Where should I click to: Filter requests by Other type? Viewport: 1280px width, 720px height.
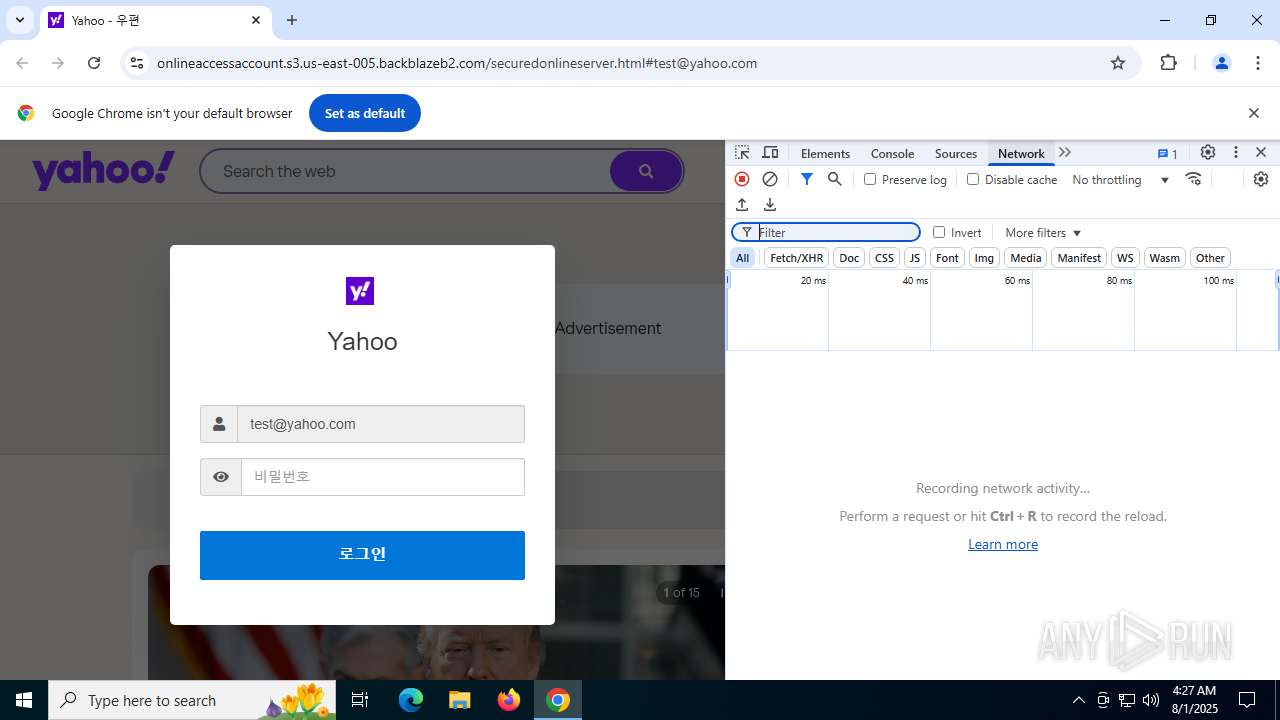[x=1210, y=258]
